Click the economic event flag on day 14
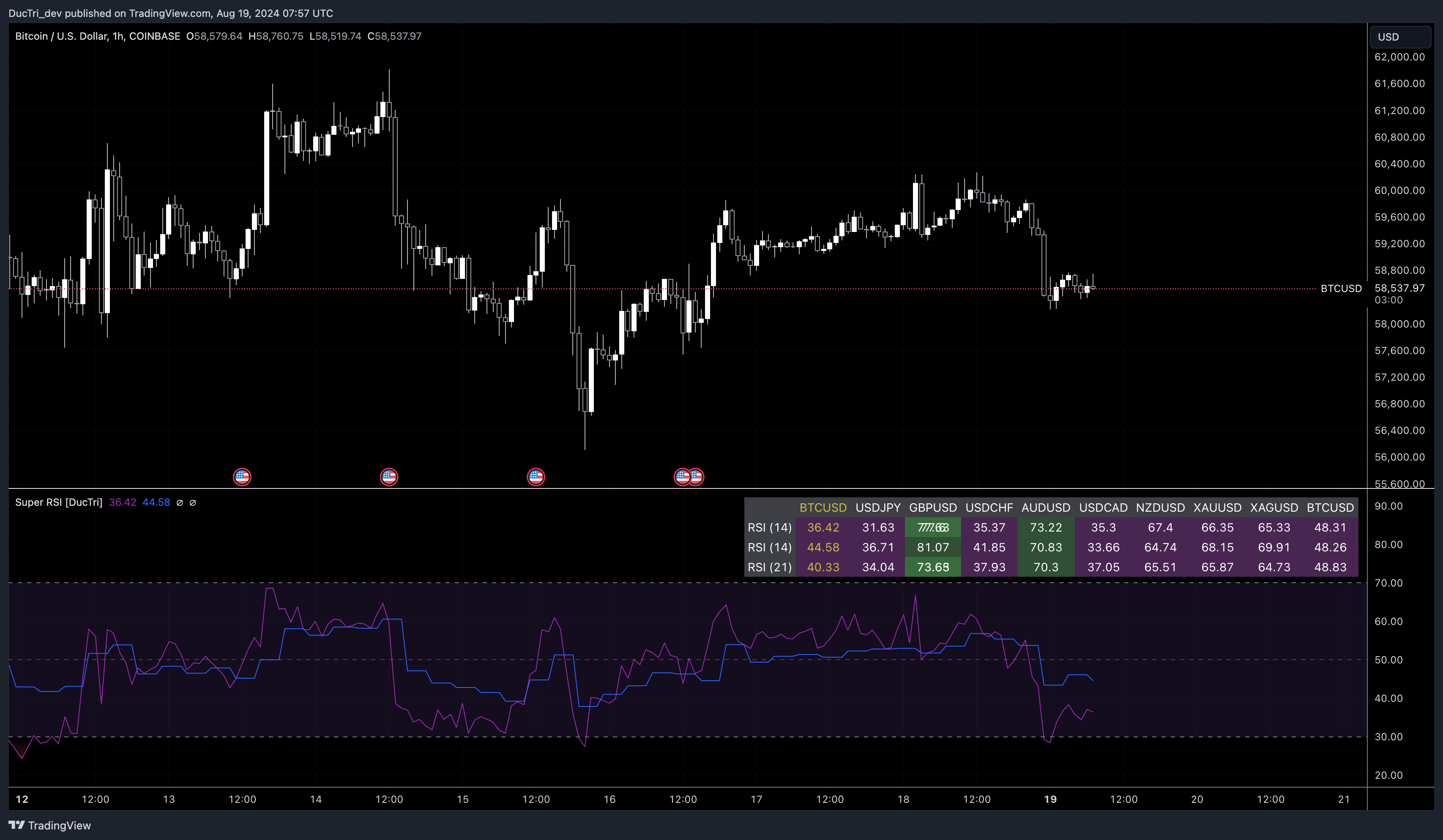The height and width of the screenshot is (840, 1443). pyautogui.click(x=389, y=476)
